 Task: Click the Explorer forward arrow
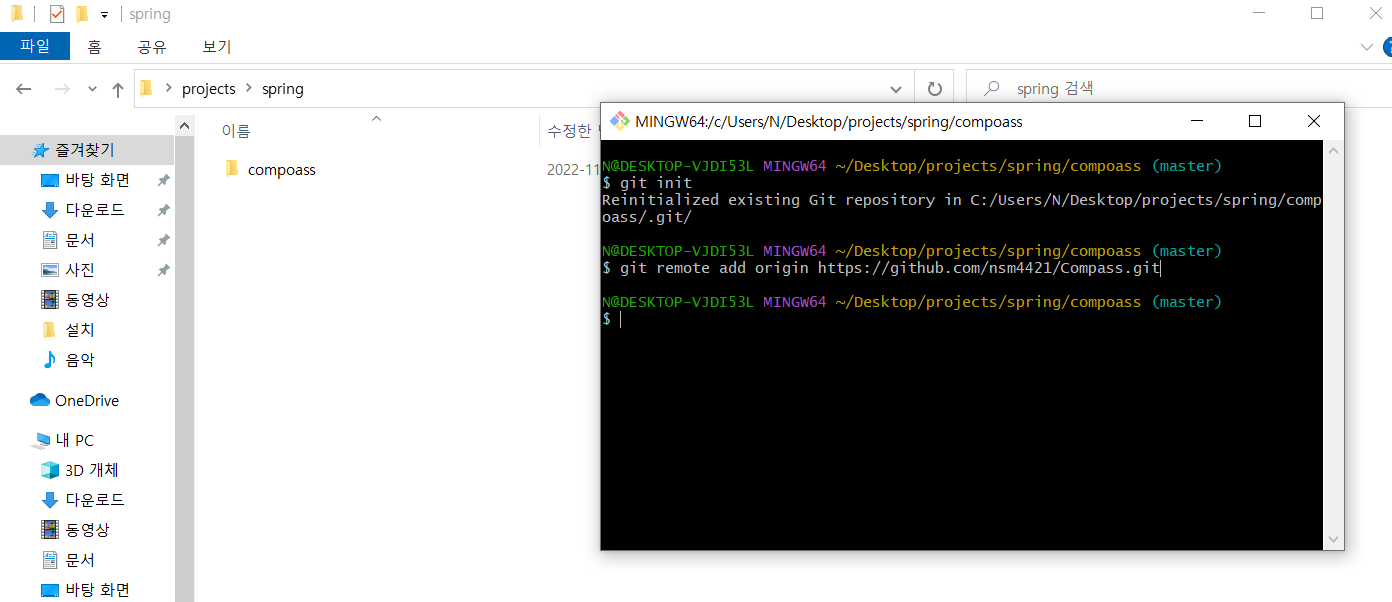(61, 89)
